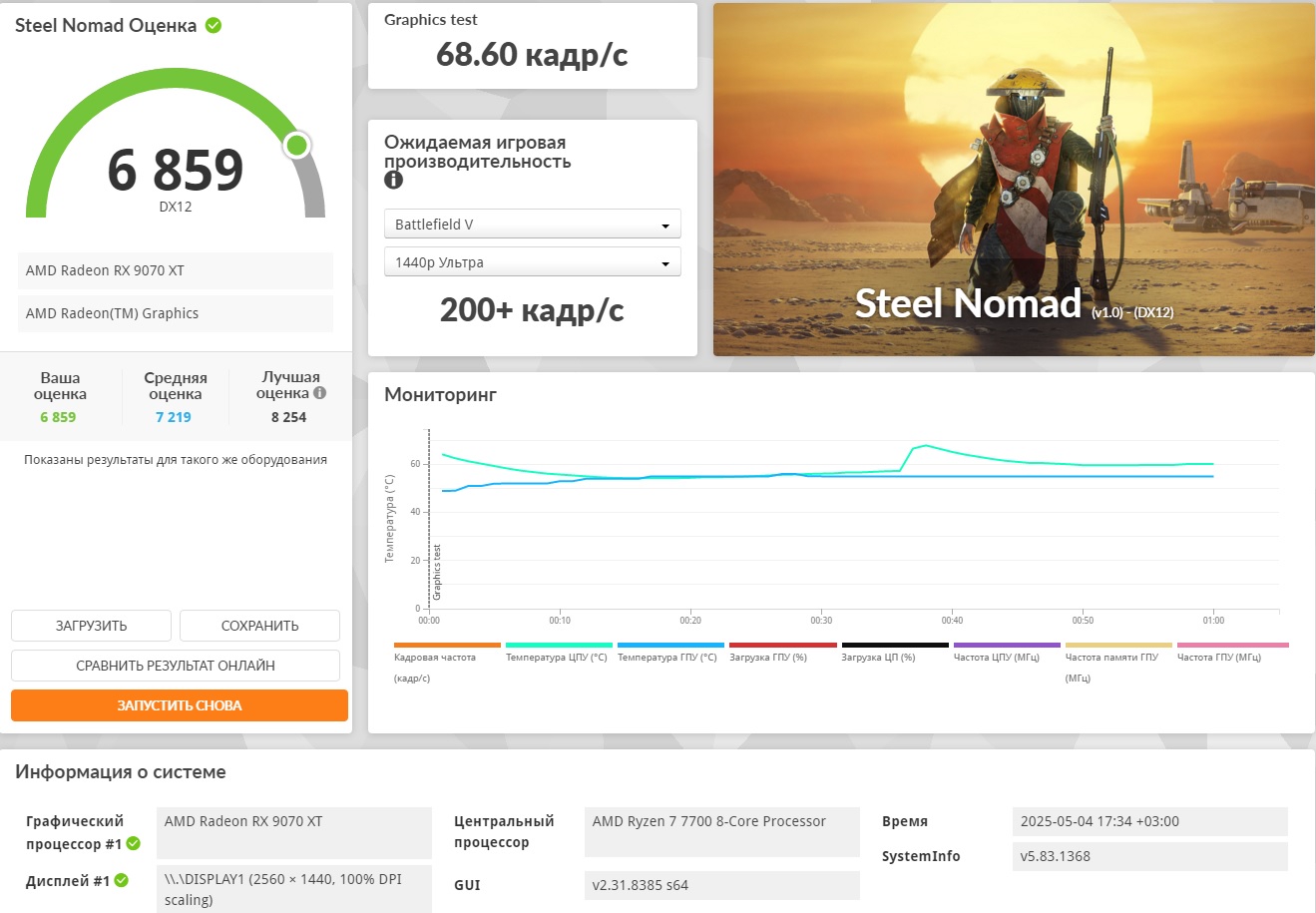Toggle Кадровая частота legend swatch
Image resolution: width=1316 pixels, height=913 pixels.
(x=447, y=646)
